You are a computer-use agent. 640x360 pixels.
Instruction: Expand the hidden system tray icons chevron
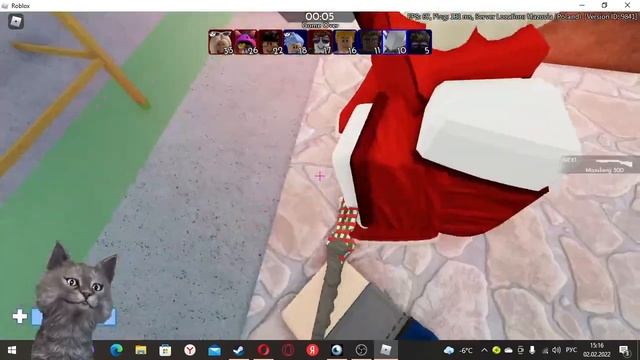(484, 350)
